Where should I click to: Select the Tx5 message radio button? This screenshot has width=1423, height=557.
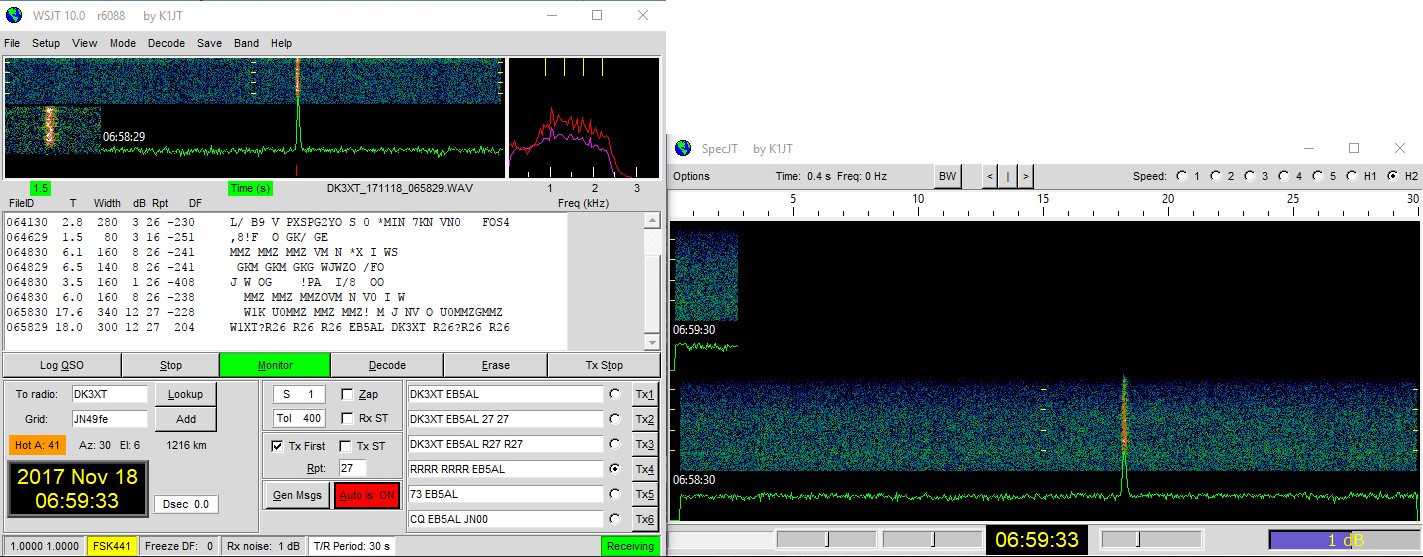pos(614,494)
